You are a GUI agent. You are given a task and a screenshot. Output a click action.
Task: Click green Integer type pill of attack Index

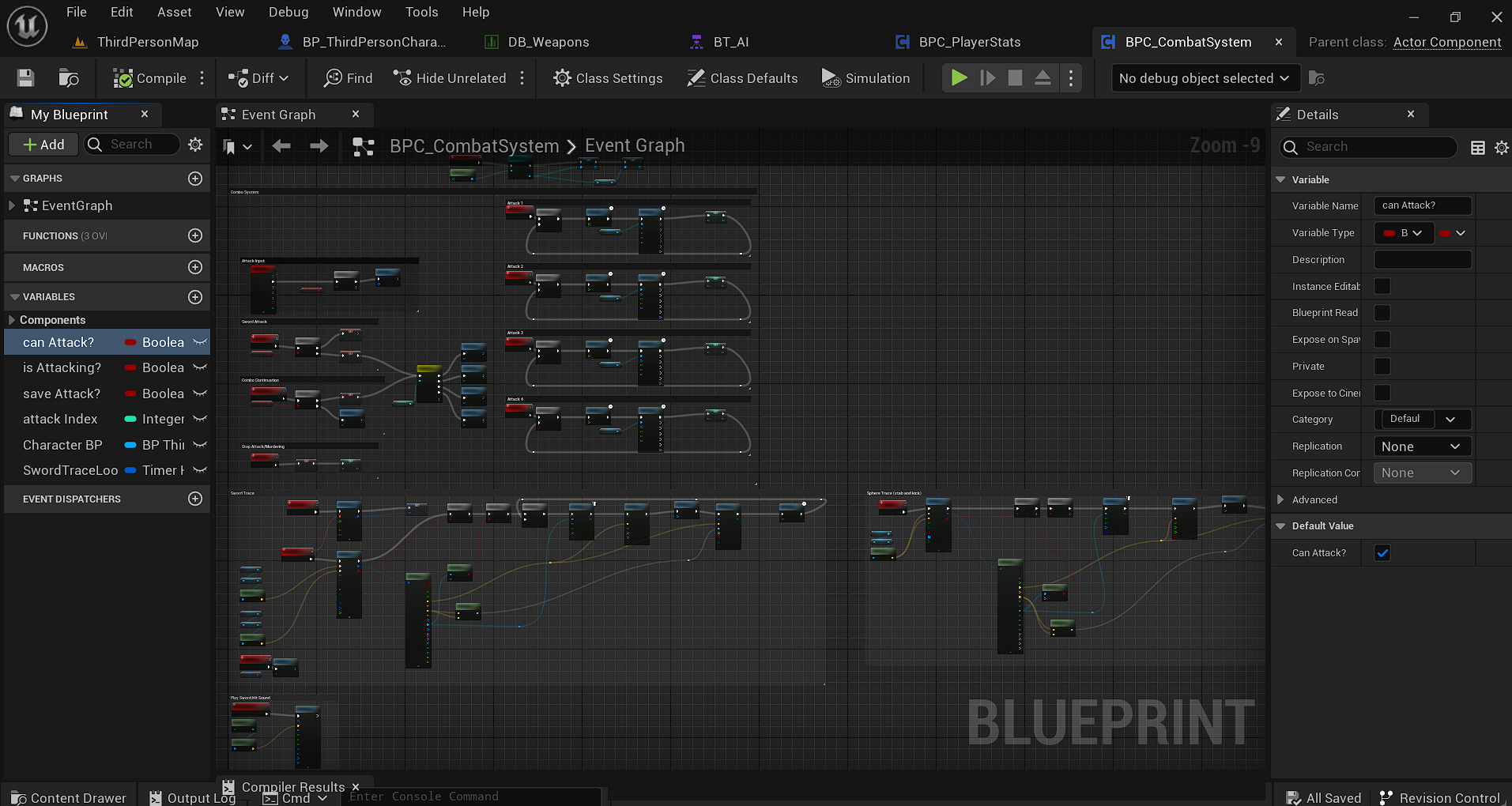click(x=130, y=419)
